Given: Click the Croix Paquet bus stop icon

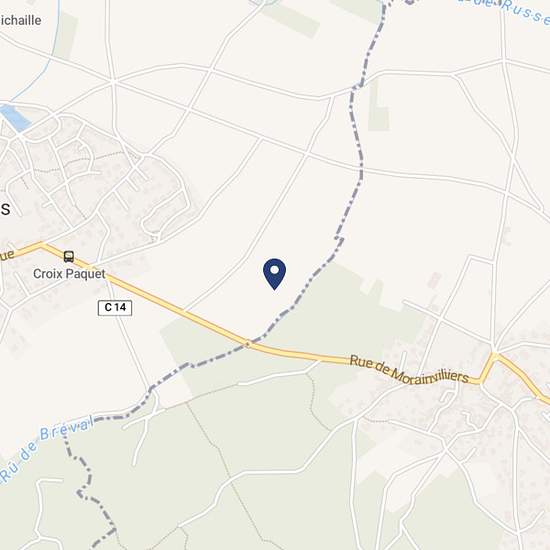Looking at the screenshot, I should (x=69, y=256).
